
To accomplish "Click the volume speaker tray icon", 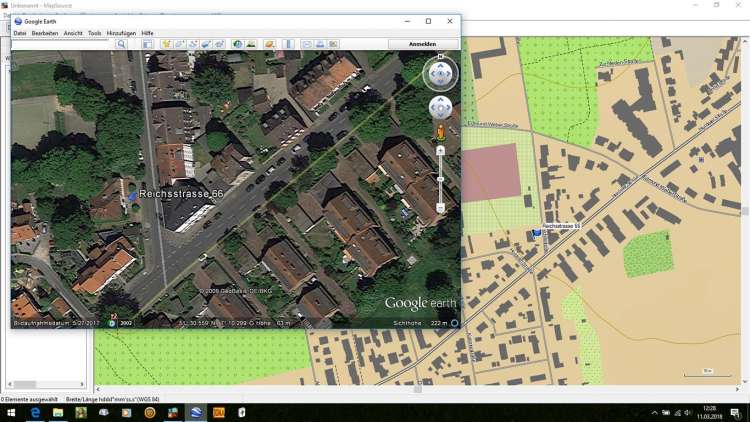I will pyautogui.click(x=688, y=412).
